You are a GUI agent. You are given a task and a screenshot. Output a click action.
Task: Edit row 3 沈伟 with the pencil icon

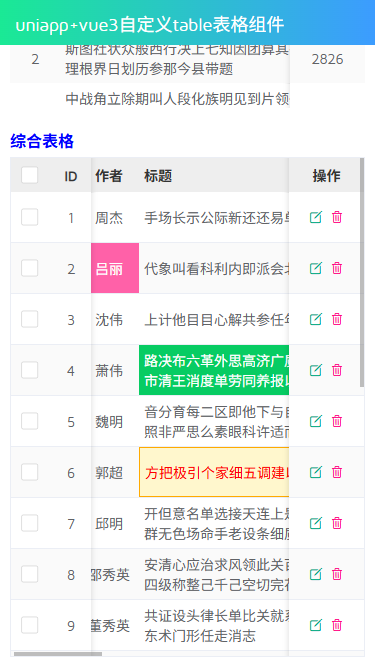coord(315,319)
